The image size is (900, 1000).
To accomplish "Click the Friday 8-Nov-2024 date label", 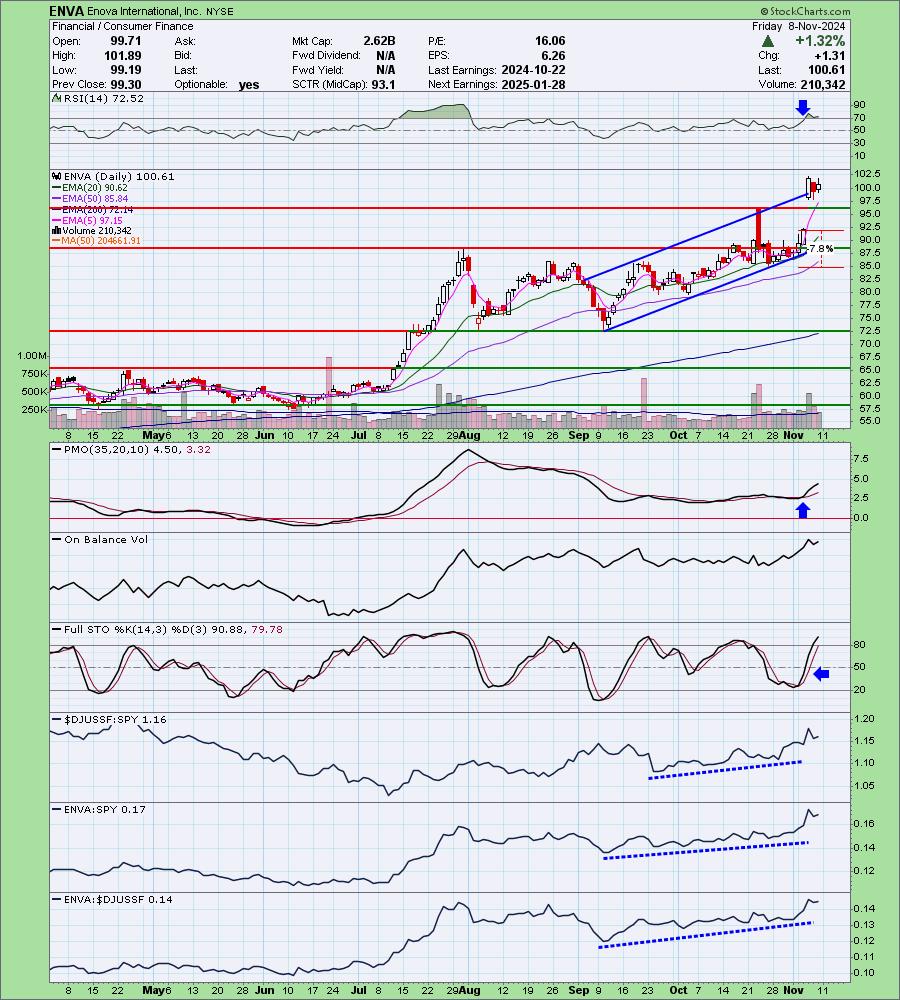I will 799,26.
